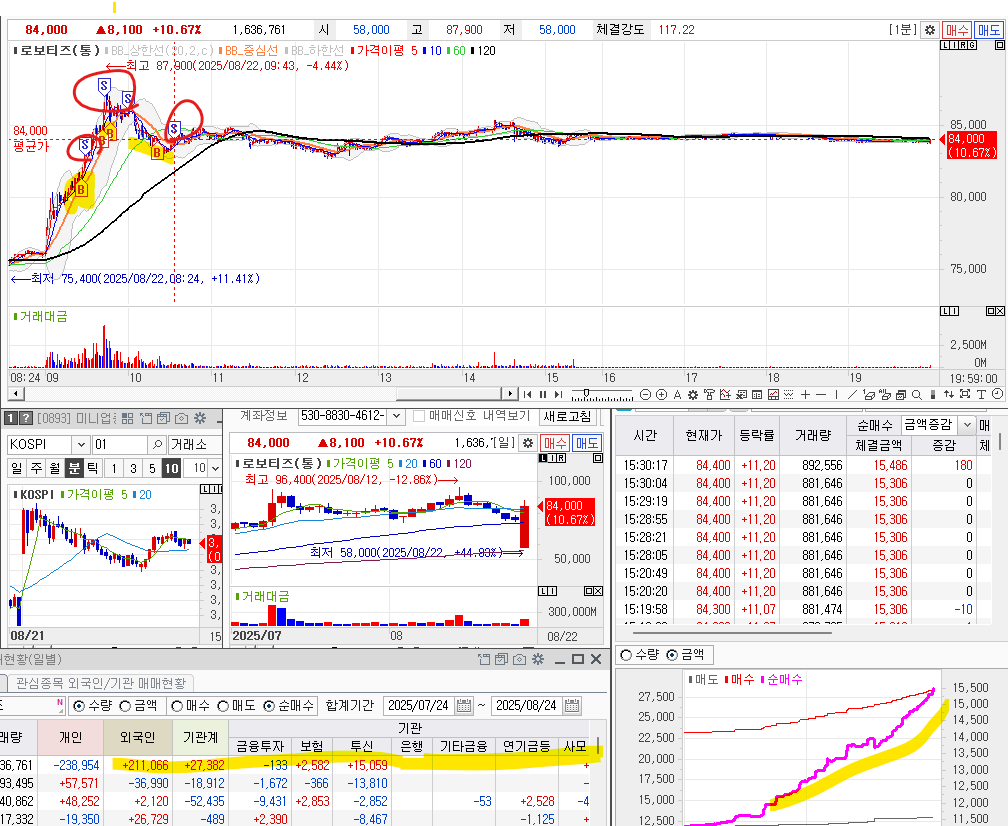Screen dimensions: 1008x826
Task: Open calendar picker for start date 2025/07/24
Action: 464,705
